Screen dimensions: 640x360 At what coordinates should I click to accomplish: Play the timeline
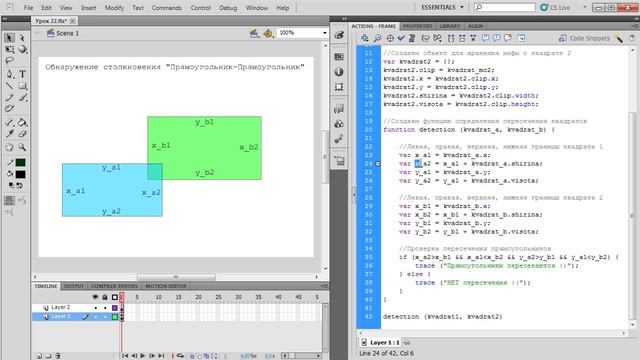(143, 356)
